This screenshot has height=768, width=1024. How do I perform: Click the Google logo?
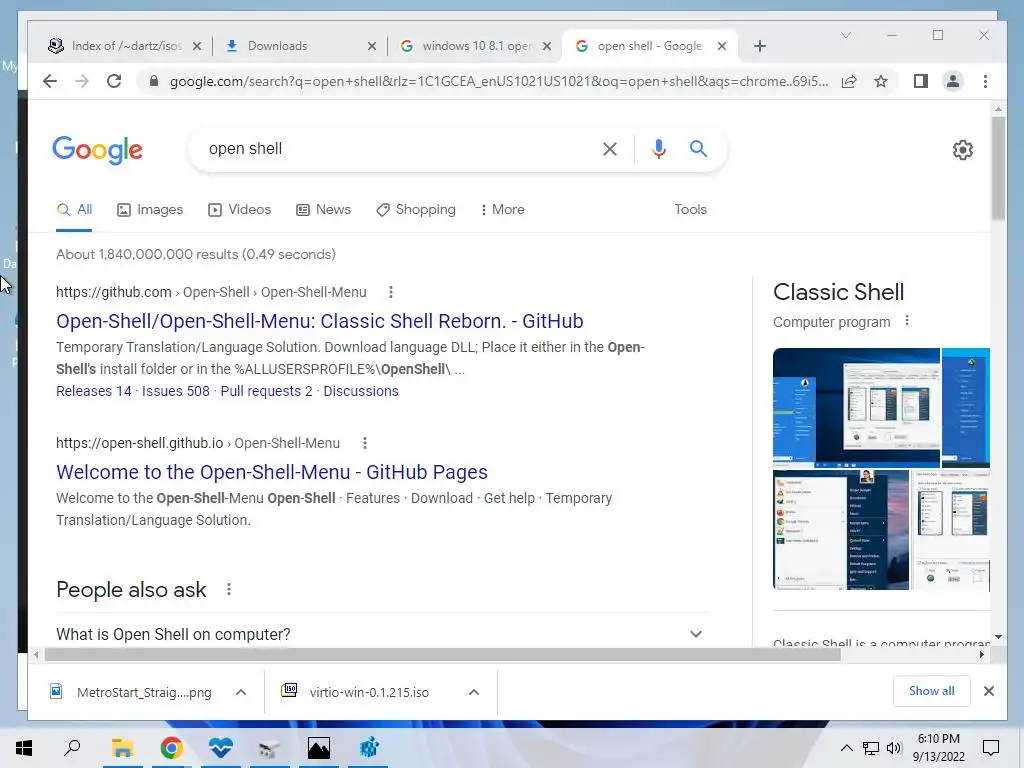pos(97,150)
